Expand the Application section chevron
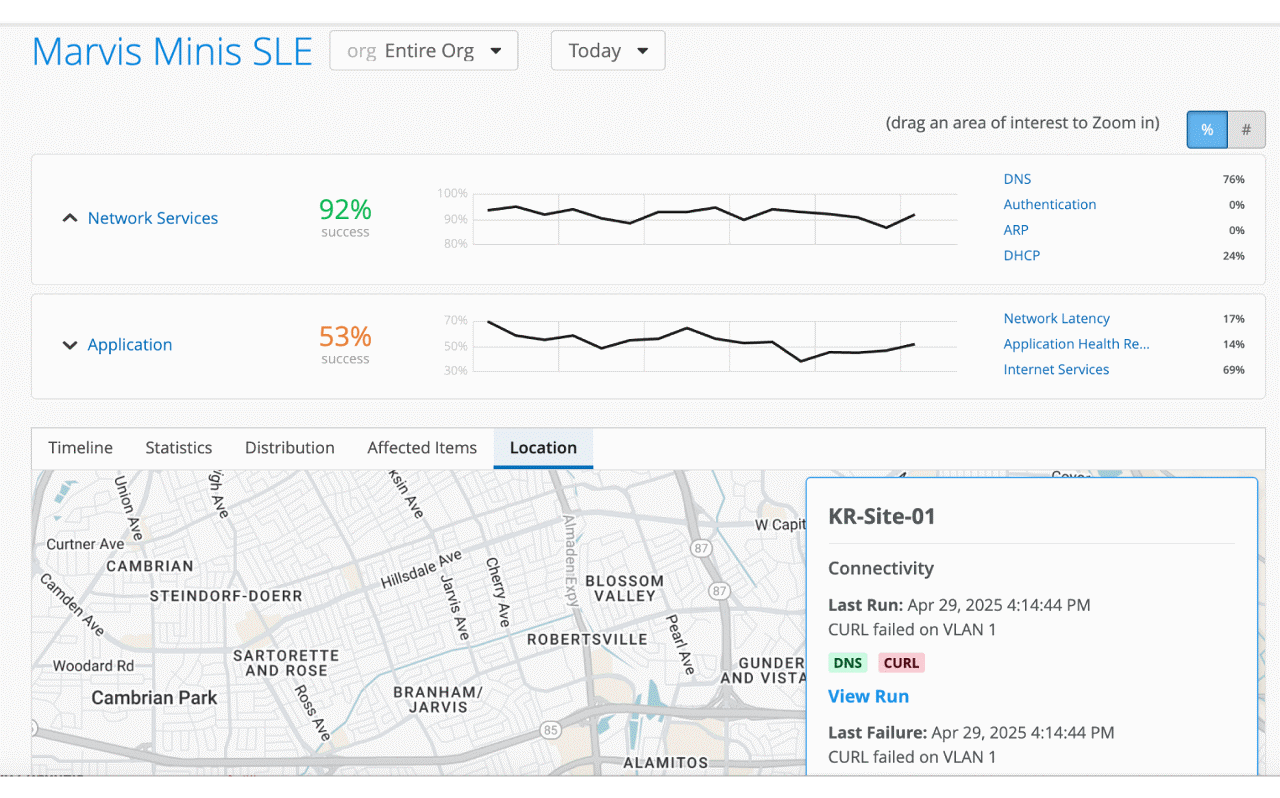 point(70,345)
